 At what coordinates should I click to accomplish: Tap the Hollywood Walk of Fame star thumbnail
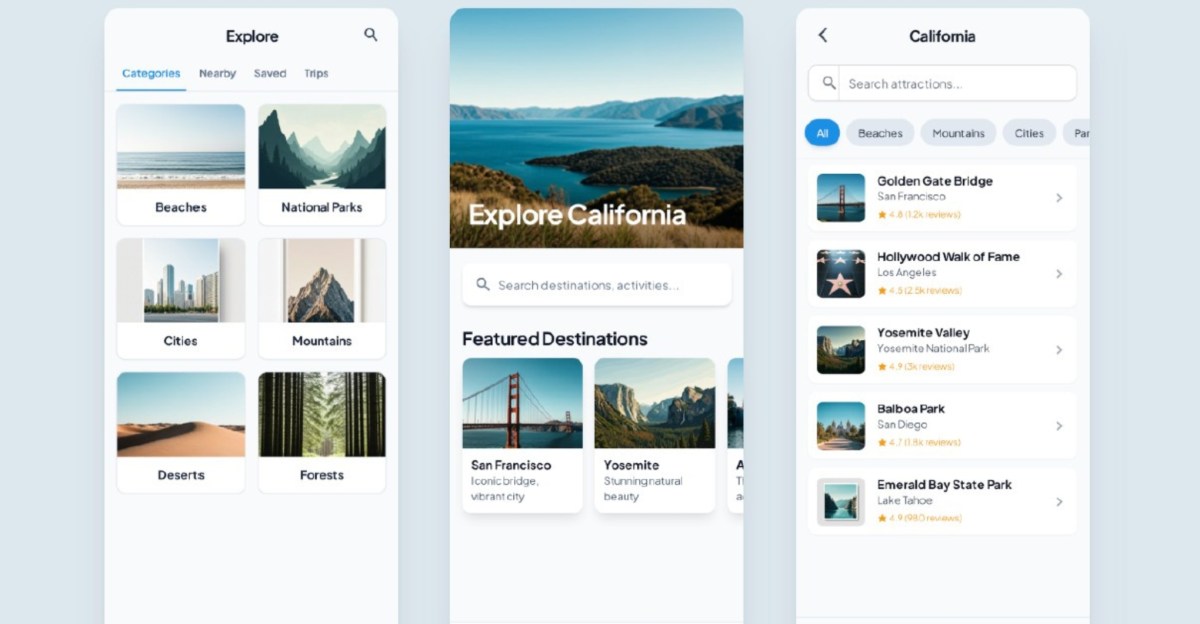pyautogui.click(x=840, y=274)
